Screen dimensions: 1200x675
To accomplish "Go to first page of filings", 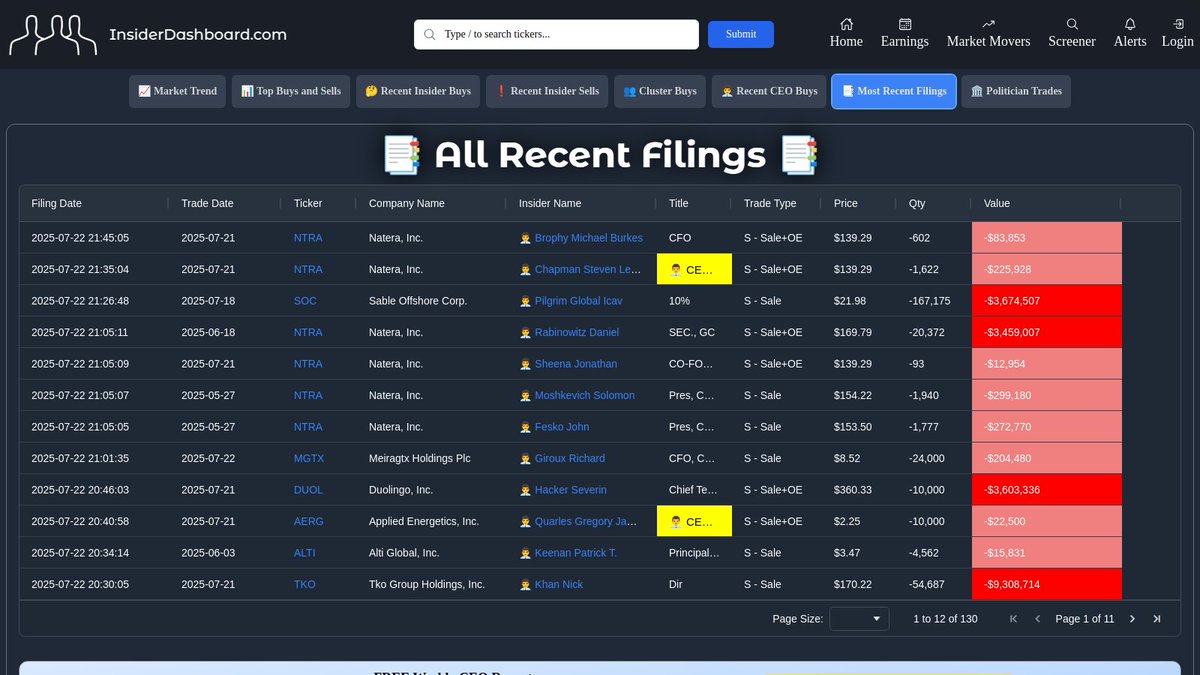I will click(1013, 619).
